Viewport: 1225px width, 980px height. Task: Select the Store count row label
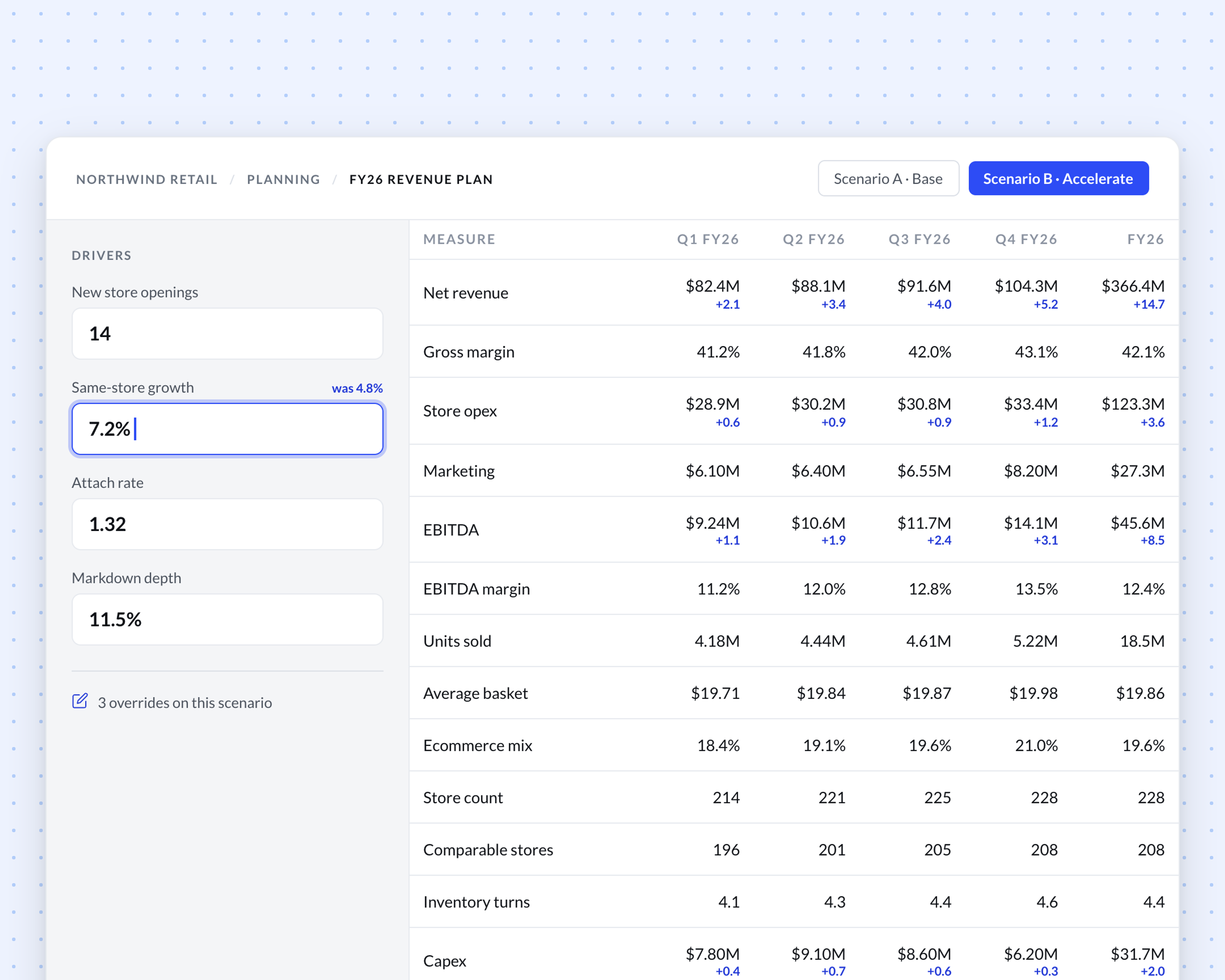coord(463,798)
